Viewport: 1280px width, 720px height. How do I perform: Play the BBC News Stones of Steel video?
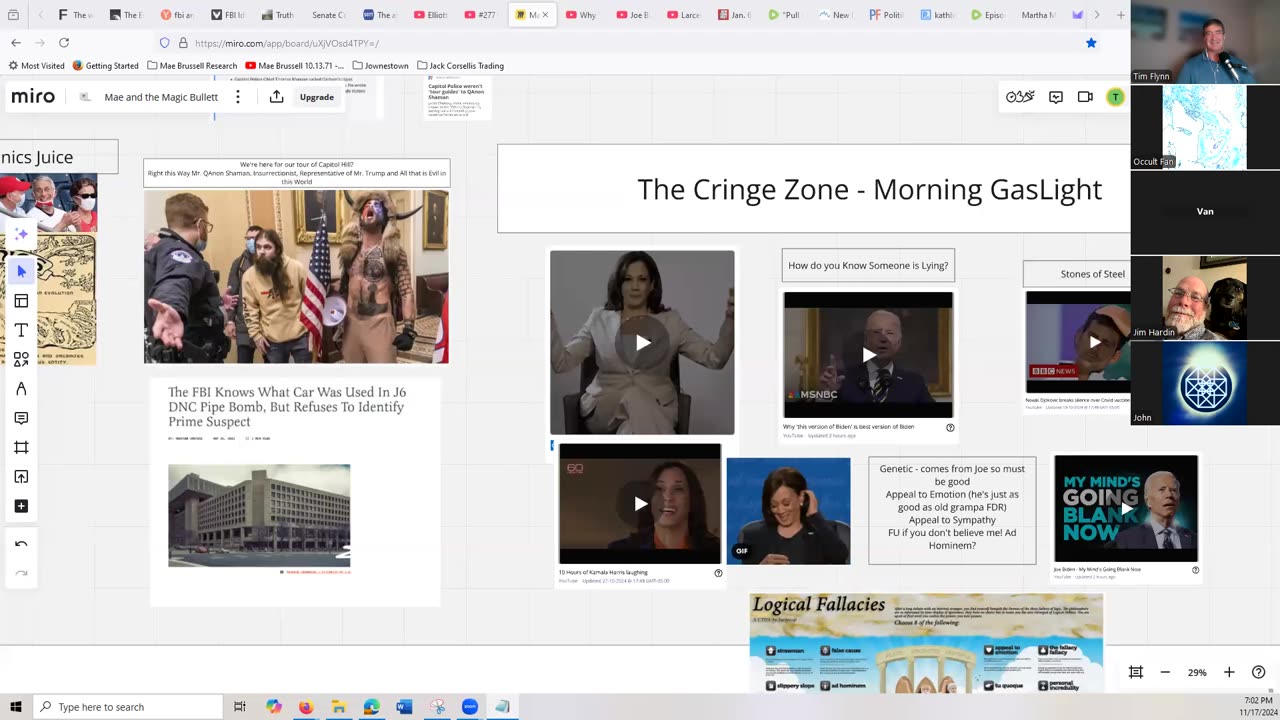[1095, 341]
